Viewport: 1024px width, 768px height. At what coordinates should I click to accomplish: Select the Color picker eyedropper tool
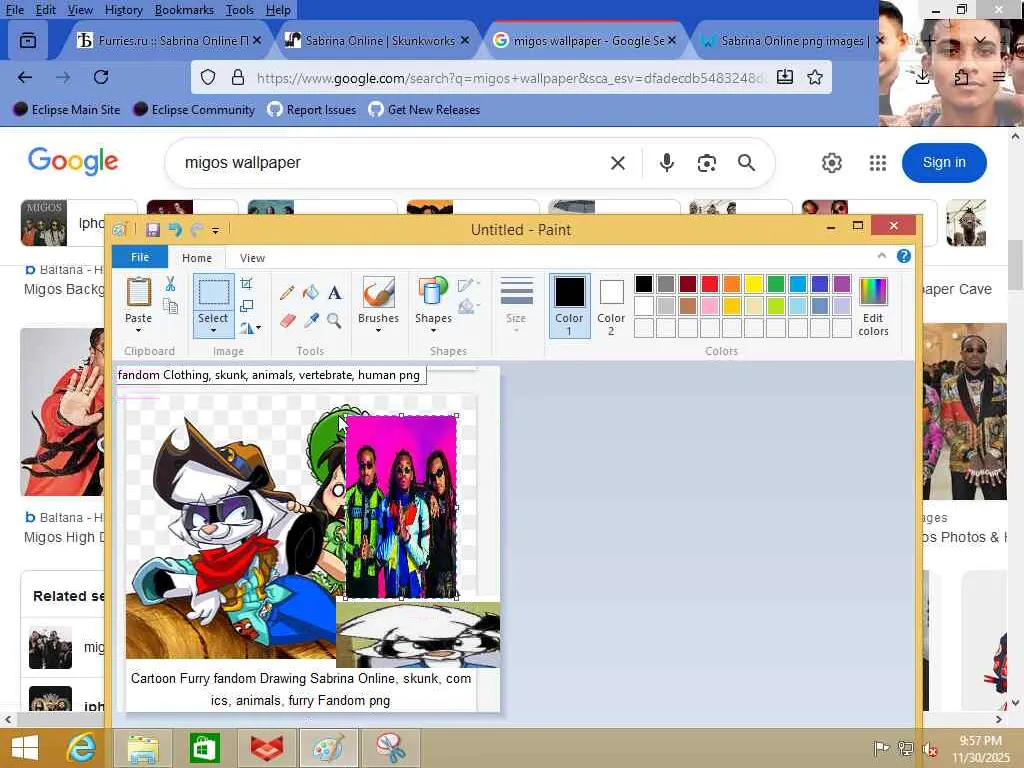pos(312,320)
